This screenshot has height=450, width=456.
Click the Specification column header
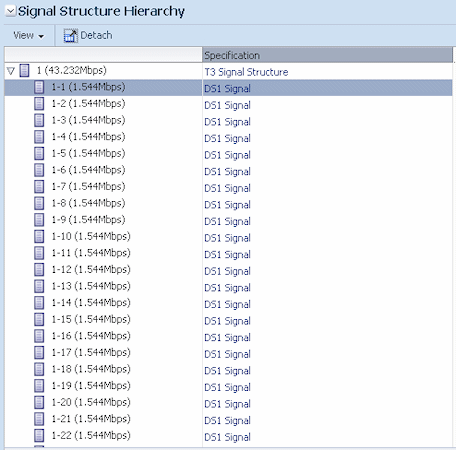(x=327, y=55)
